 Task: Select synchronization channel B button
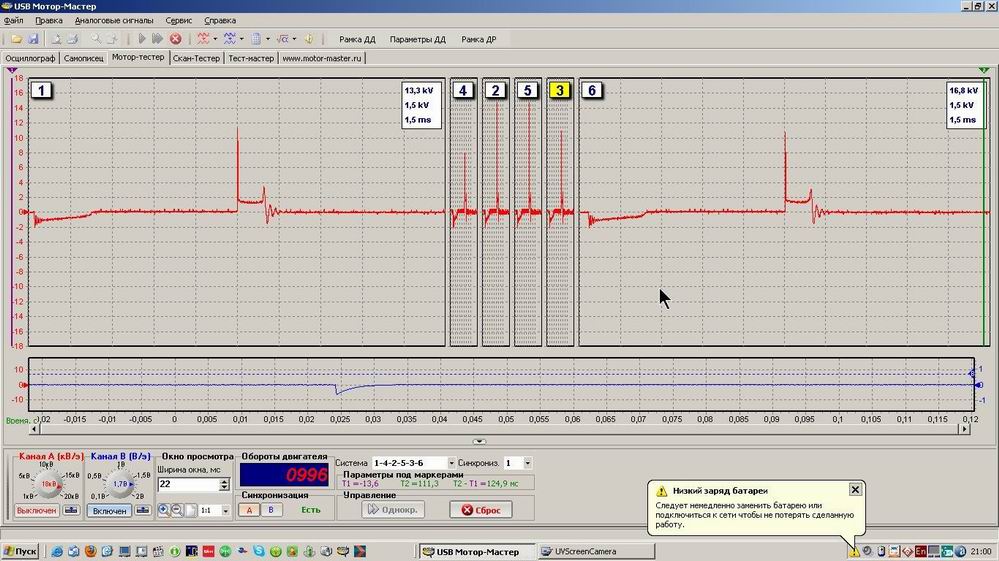click(x=271, y=509)
